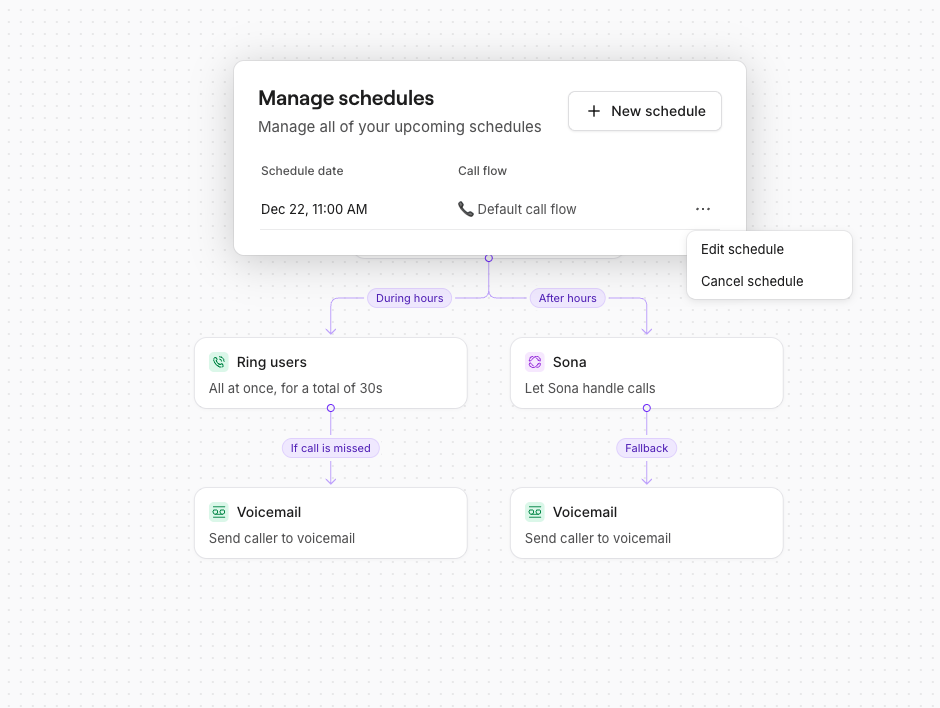Click the Fallback badge
The width and height of the screenshot is (940, 708).
646,448
